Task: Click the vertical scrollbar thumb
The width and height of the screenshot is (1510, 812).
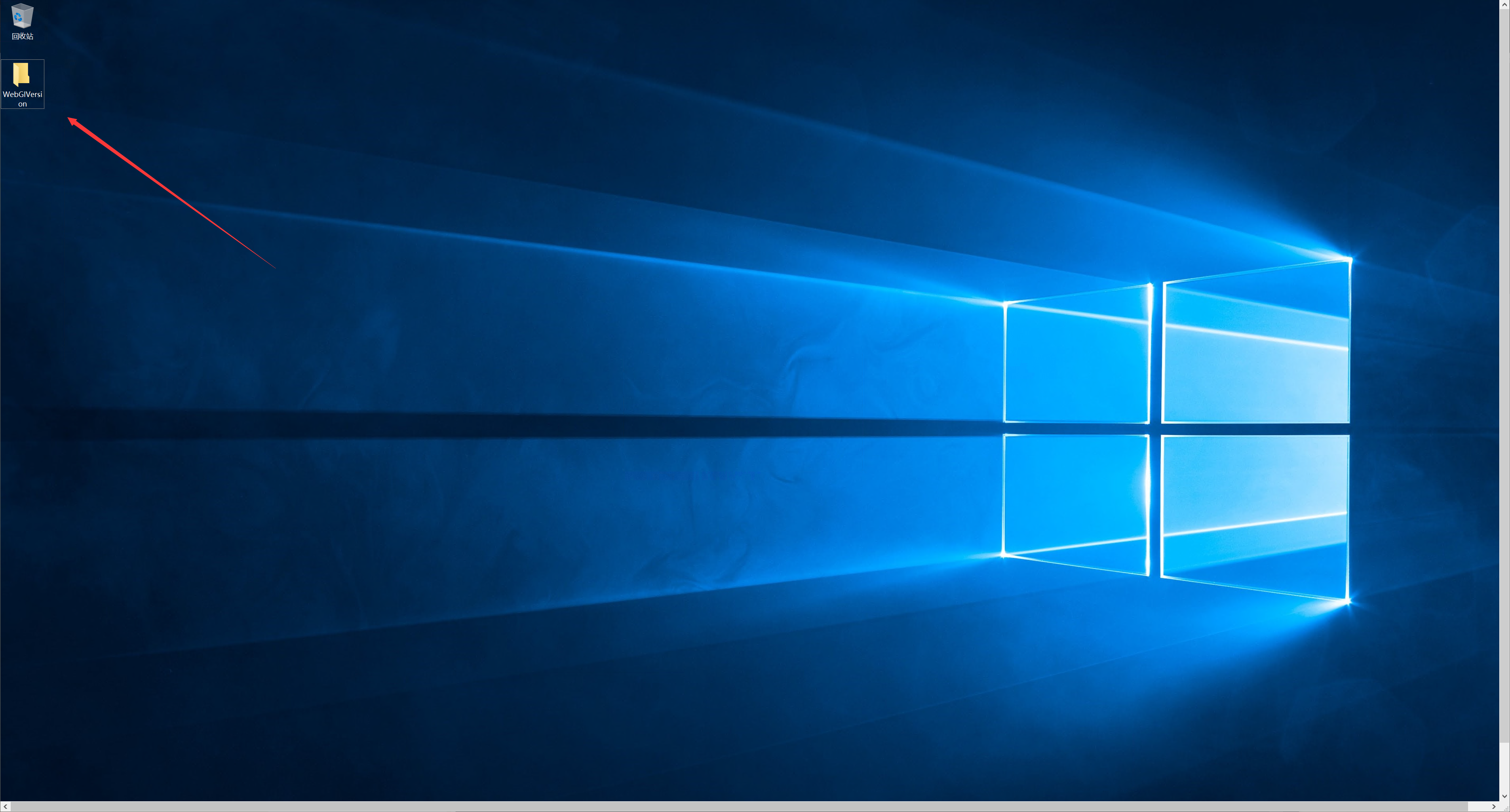Action: (1505, 375)
